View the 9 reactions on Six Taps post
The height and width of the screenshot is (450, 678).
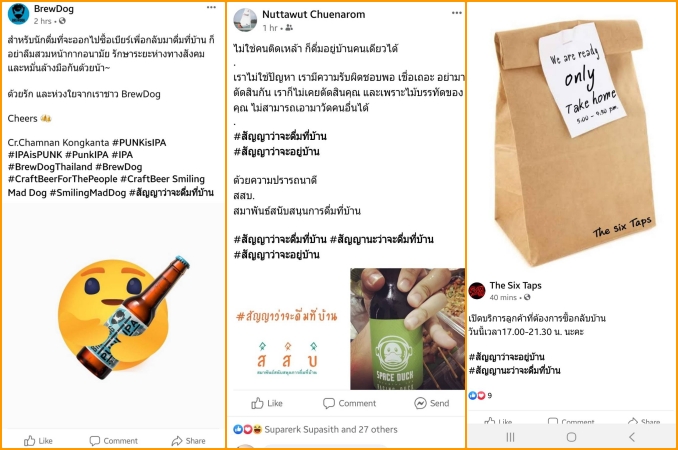point(480,395)
